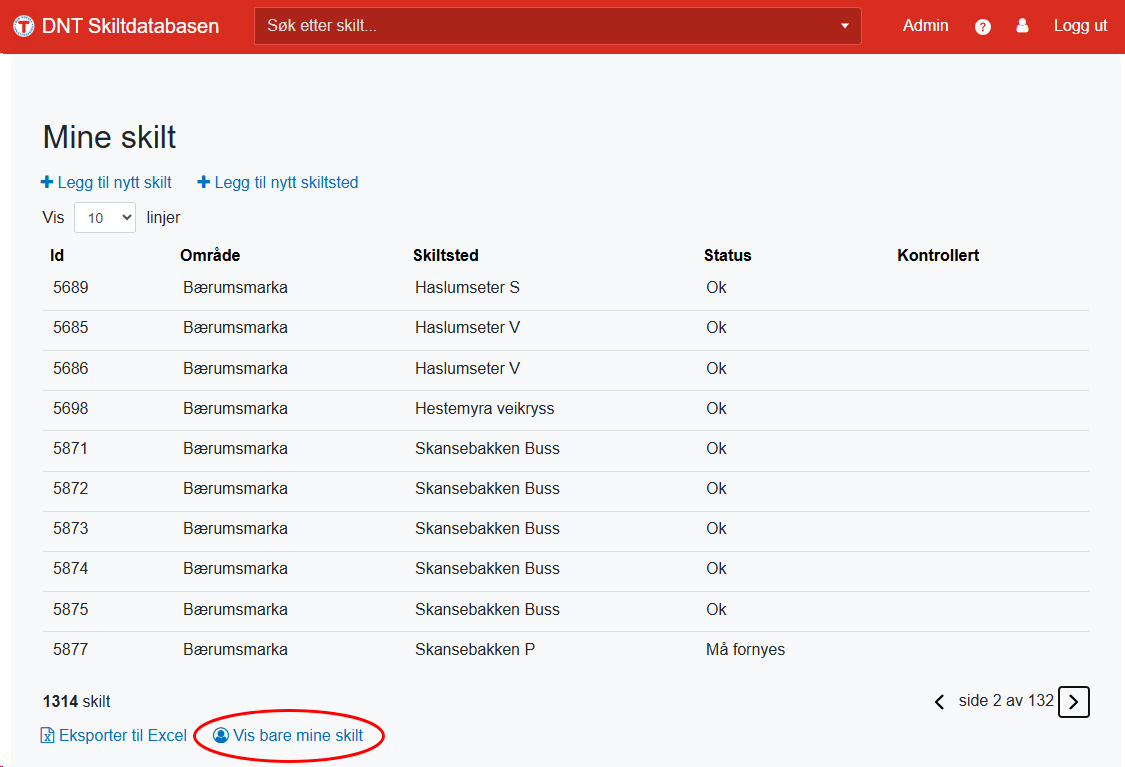The image size is (1125, 767).
Task: Click the DNT logo in the header
Action: 22,25
